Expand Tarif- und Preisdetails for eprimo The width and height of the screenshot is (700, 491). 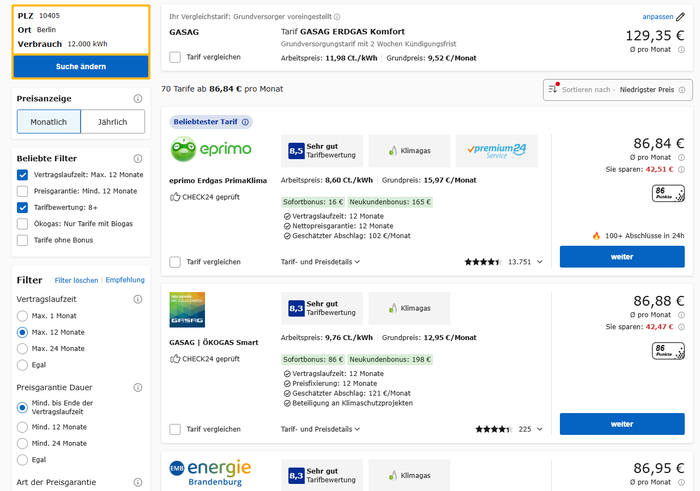coord(320,262)
